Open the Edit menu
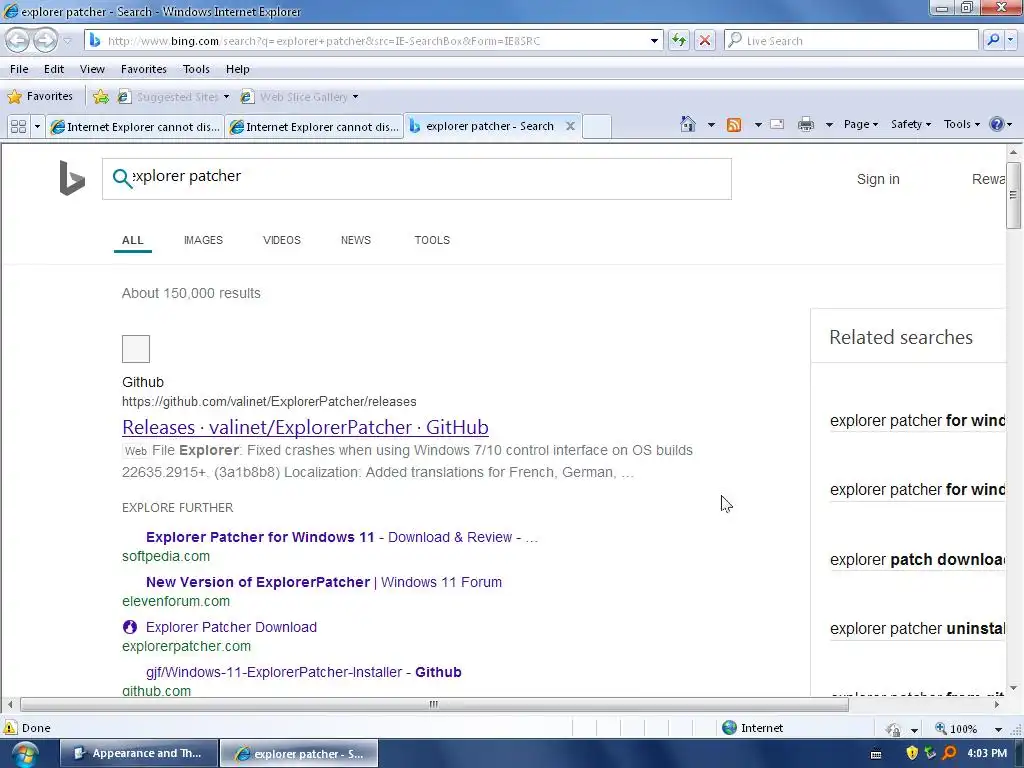This screenshot has width=1024, height=768. (54, 69)
